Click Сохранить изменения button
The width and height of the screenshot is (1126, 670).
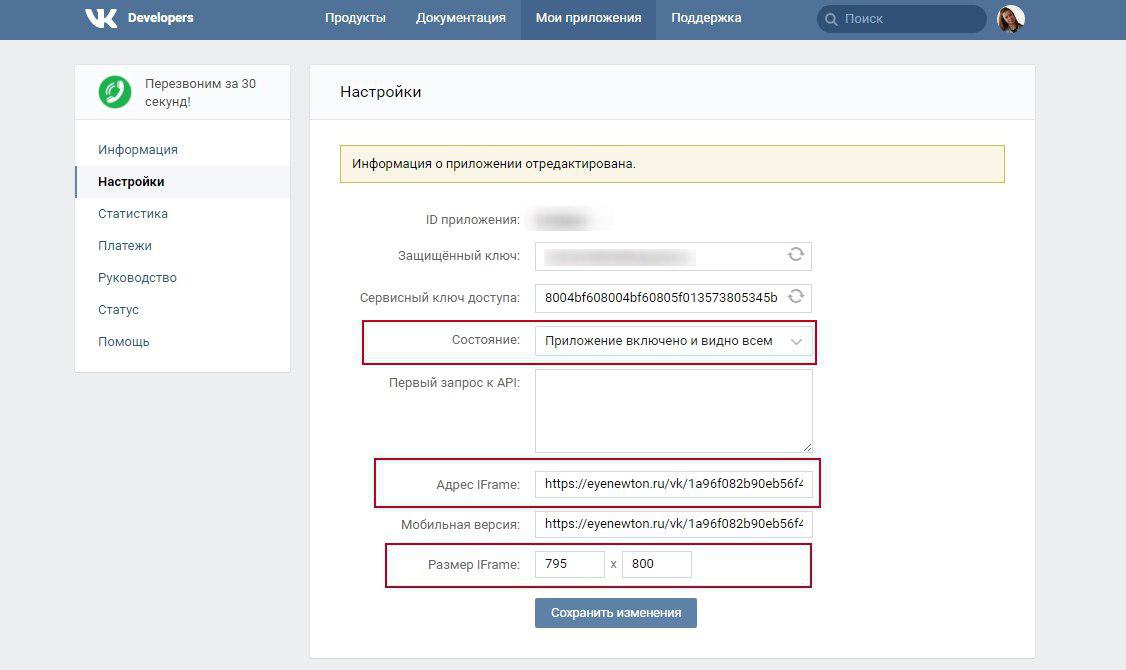[615, 613]
